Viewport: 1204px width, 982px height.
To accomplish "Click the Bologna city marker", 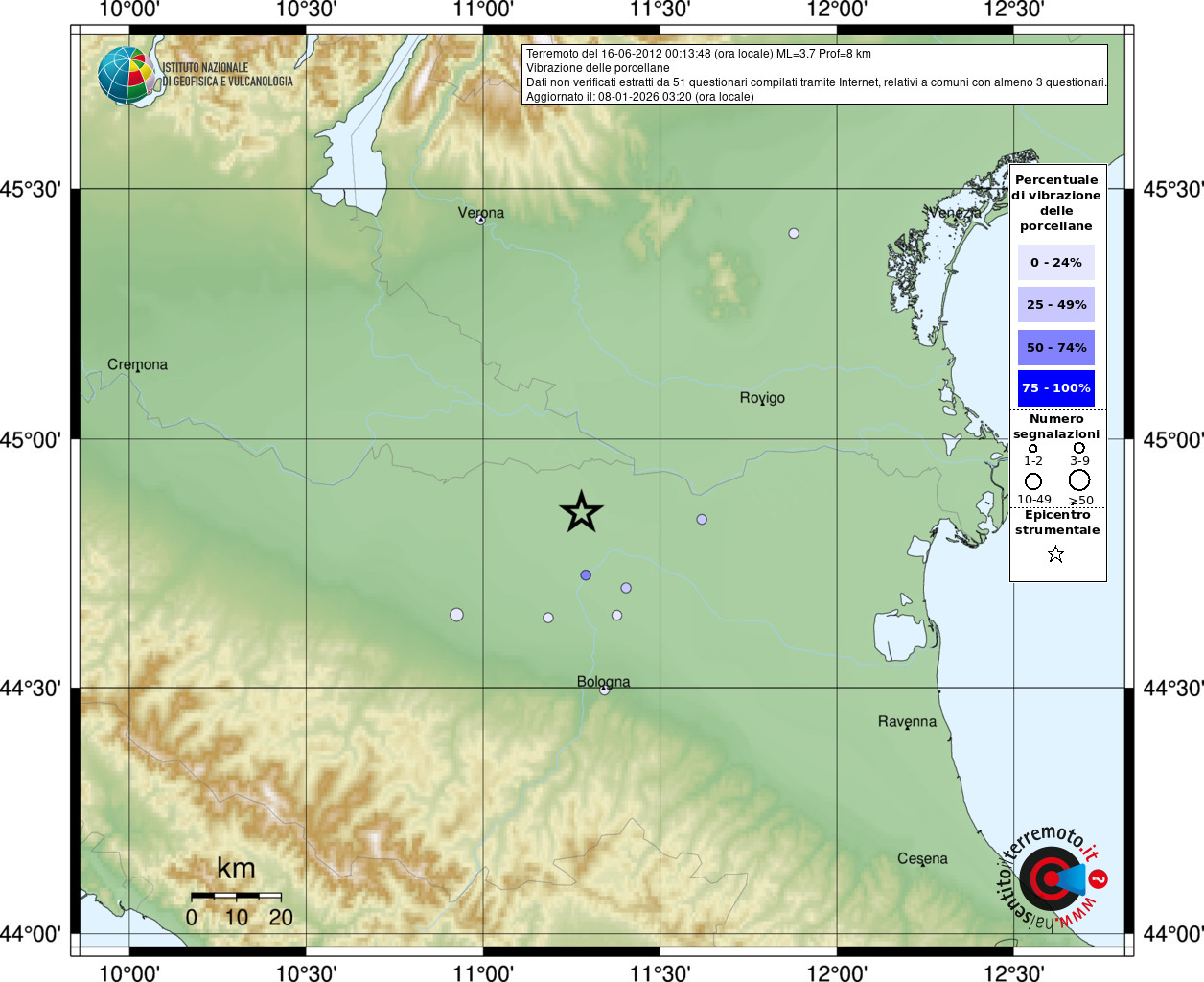I will 604,690.
